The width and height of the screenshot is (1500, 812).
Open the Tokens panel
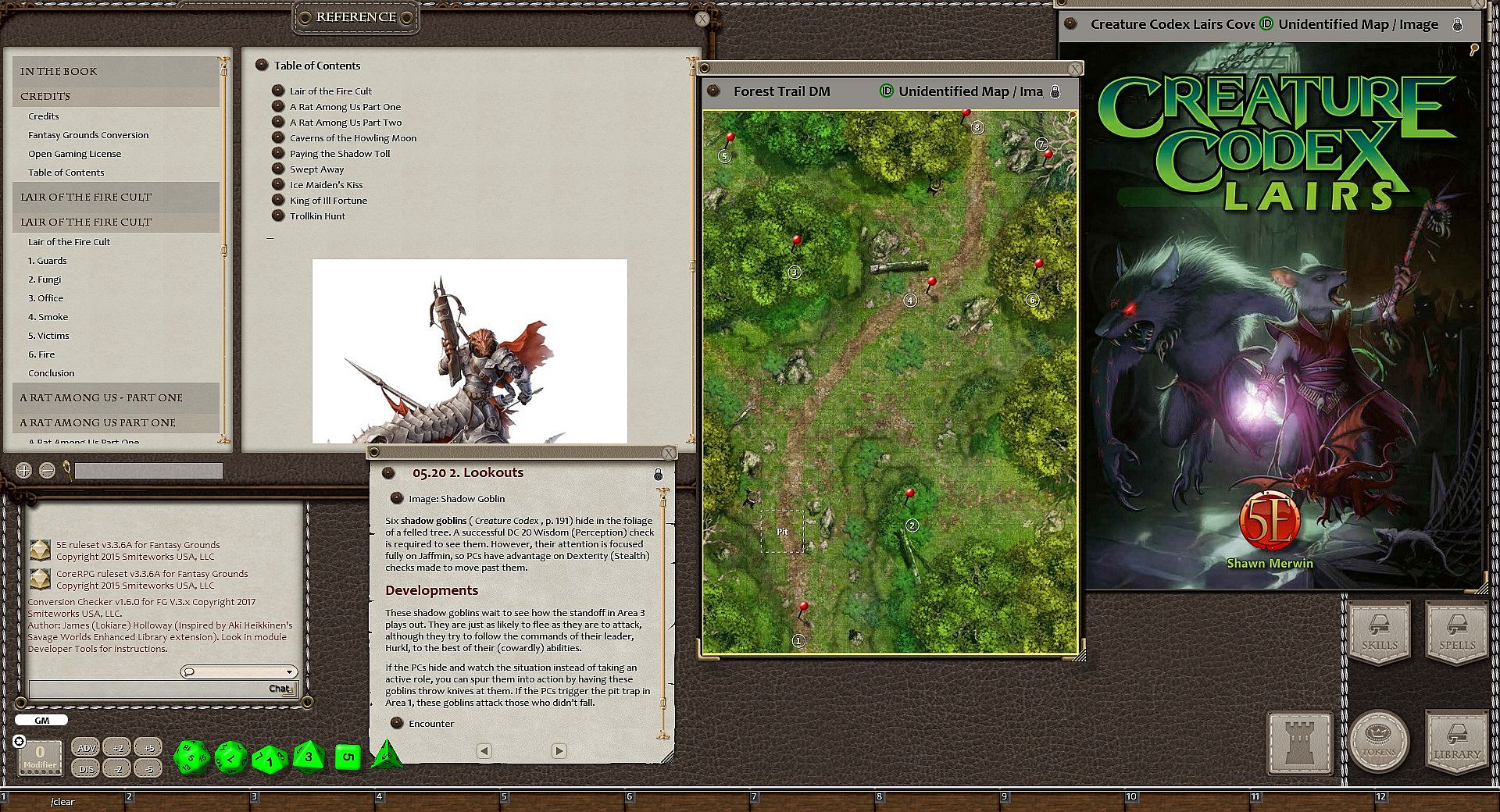click(1379, 743)
